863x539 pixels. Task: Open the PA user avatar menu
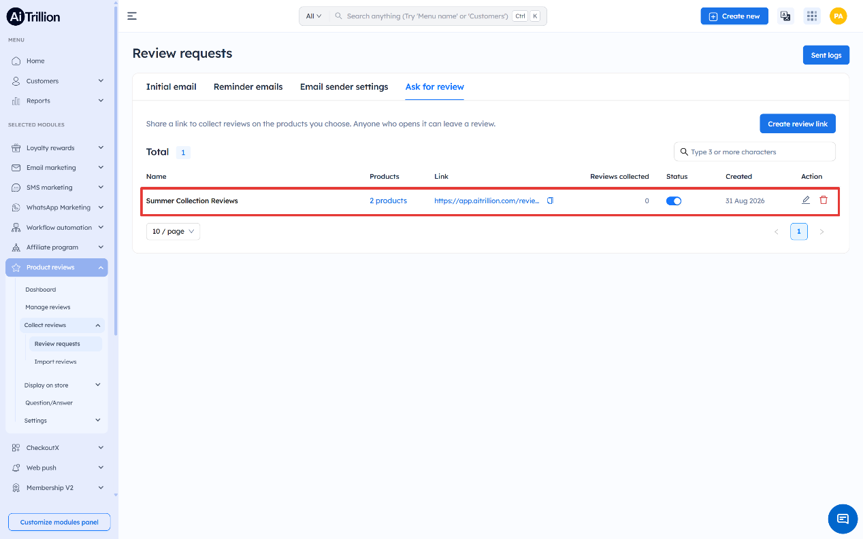pos(838,16)
